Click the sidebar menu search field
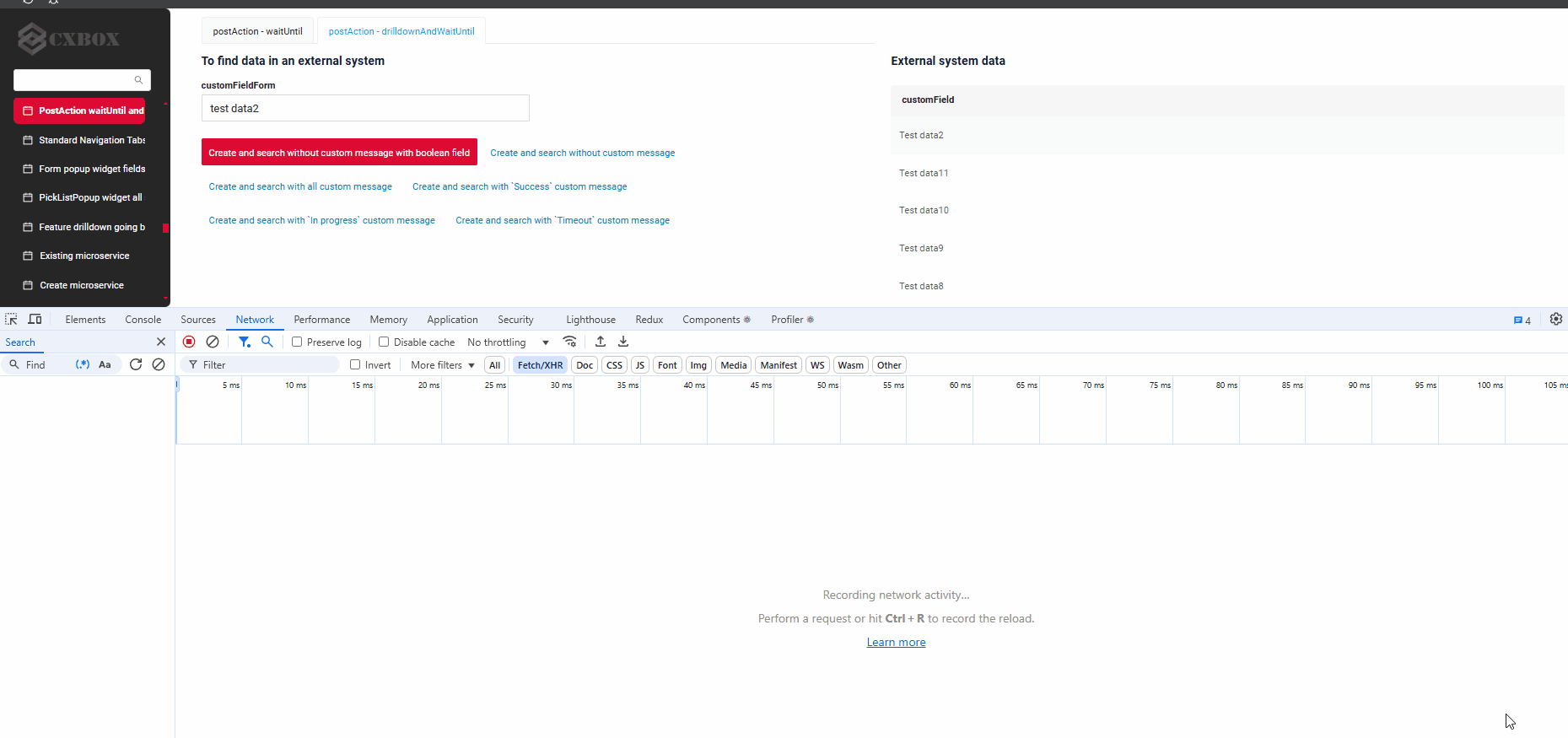The image size is (1568, 738). tap(82, 80)
